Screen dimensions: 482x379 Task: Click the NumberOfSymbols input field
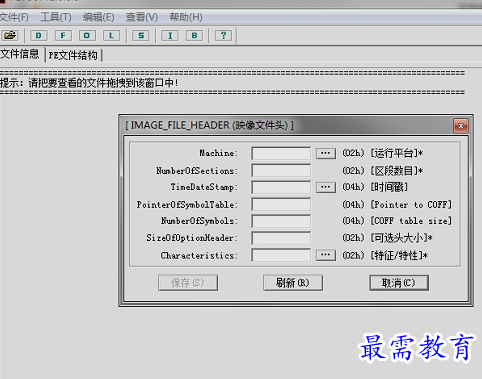tap(281, 221)
